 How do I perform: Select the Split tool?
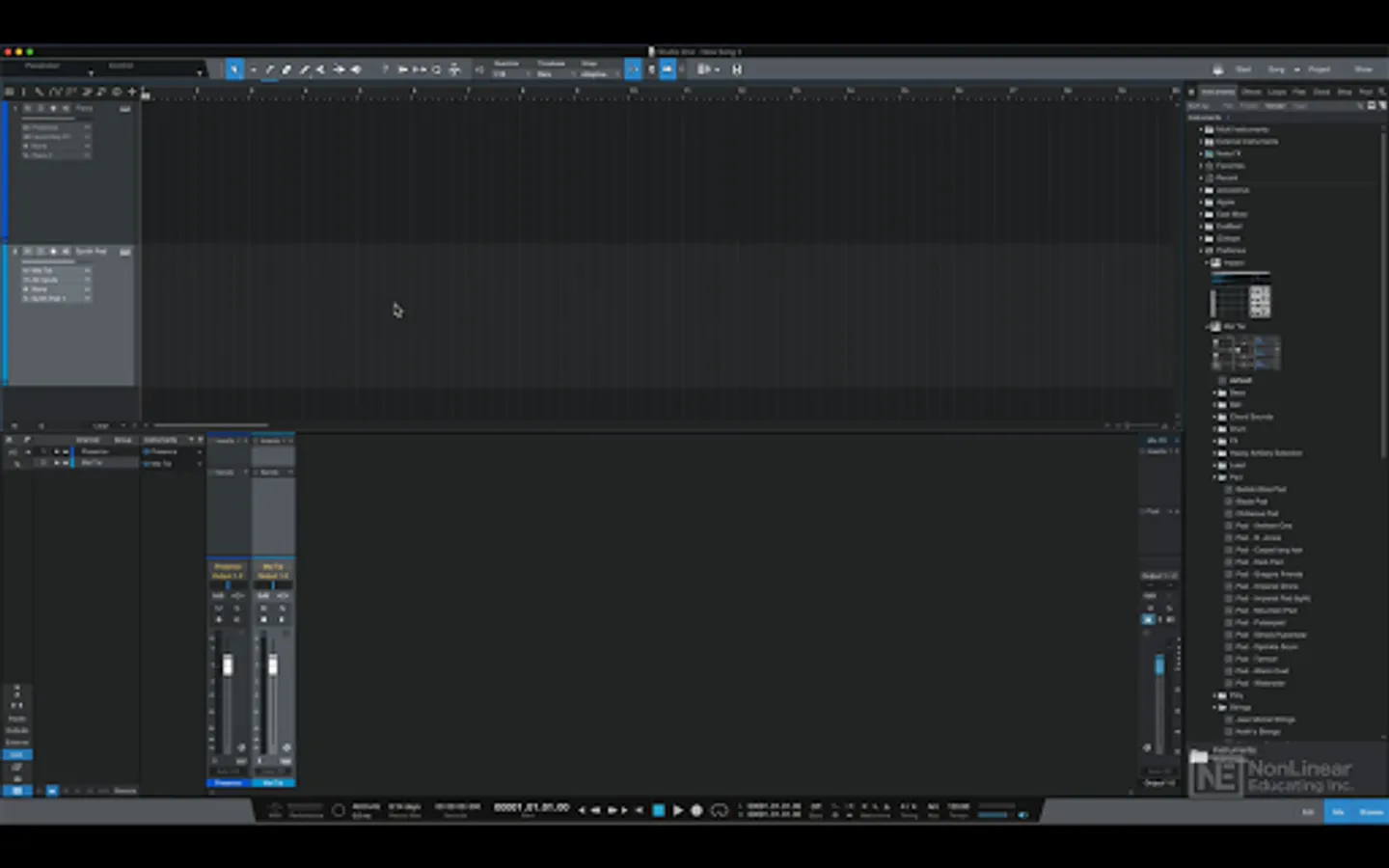click(x=270, y=69)
